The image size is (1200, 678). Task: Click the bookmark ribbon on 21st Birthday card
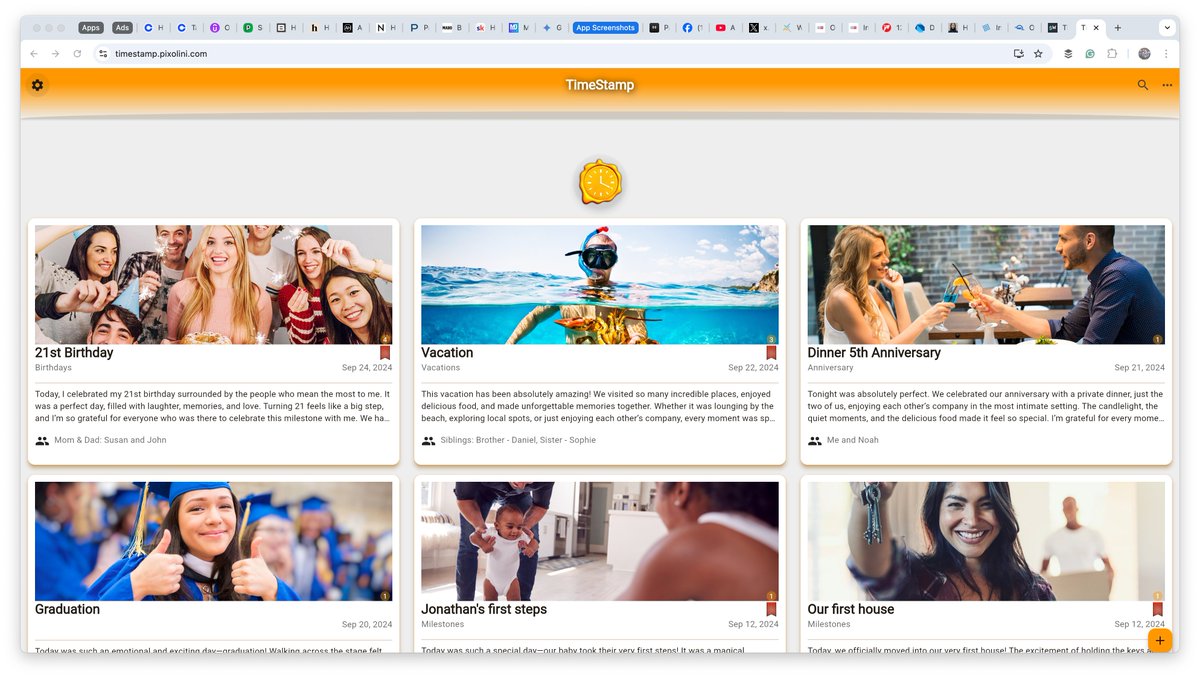[385, 352]
